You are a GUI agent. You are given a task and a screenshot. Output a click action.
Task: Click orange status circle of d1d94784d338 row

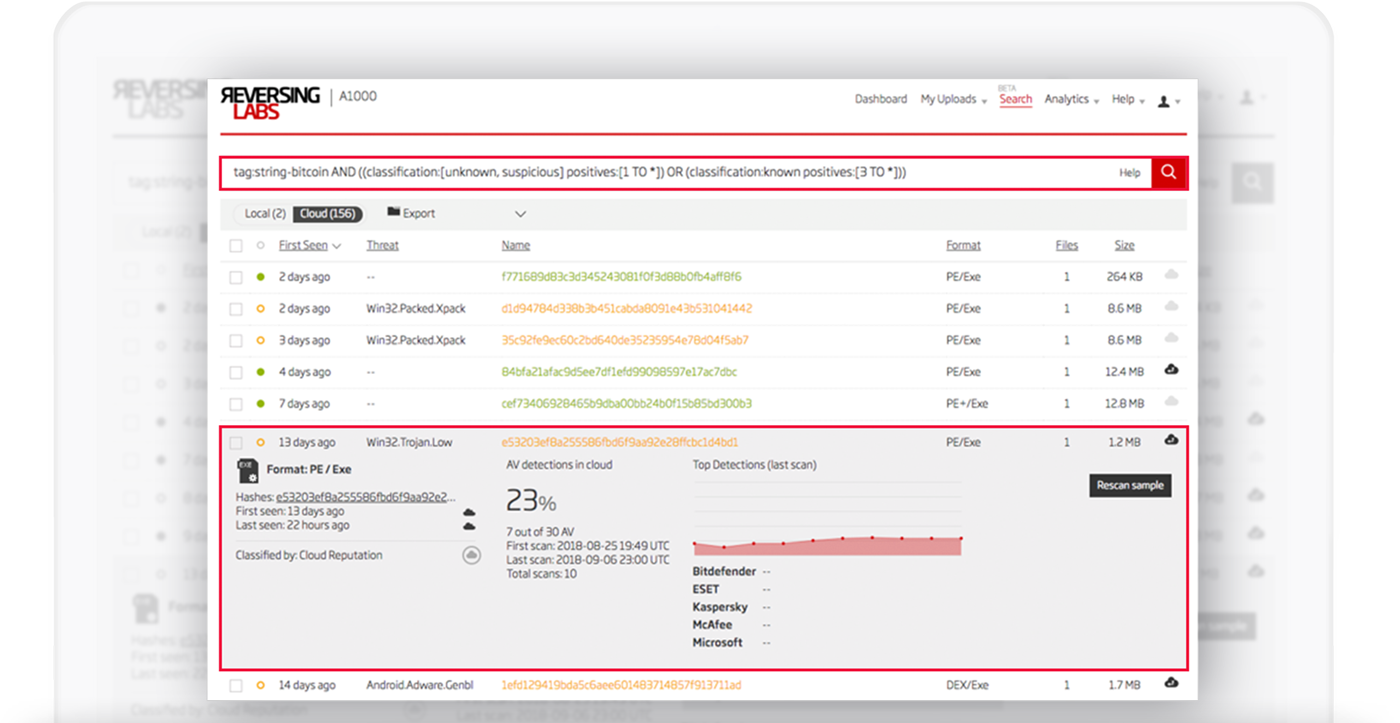(261, 309)
